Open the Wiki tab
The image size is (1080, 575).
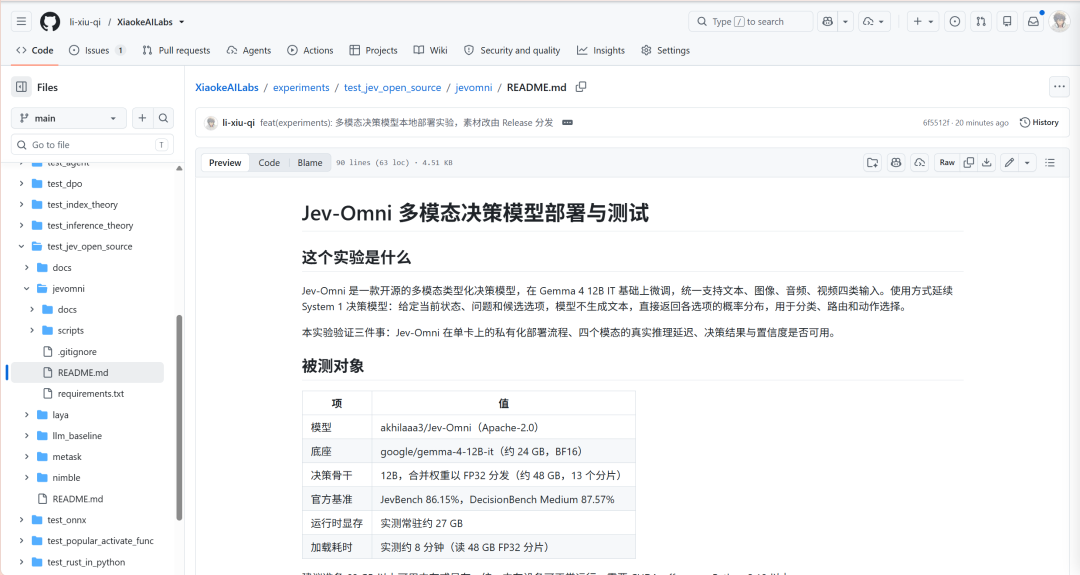click(430, 50)
